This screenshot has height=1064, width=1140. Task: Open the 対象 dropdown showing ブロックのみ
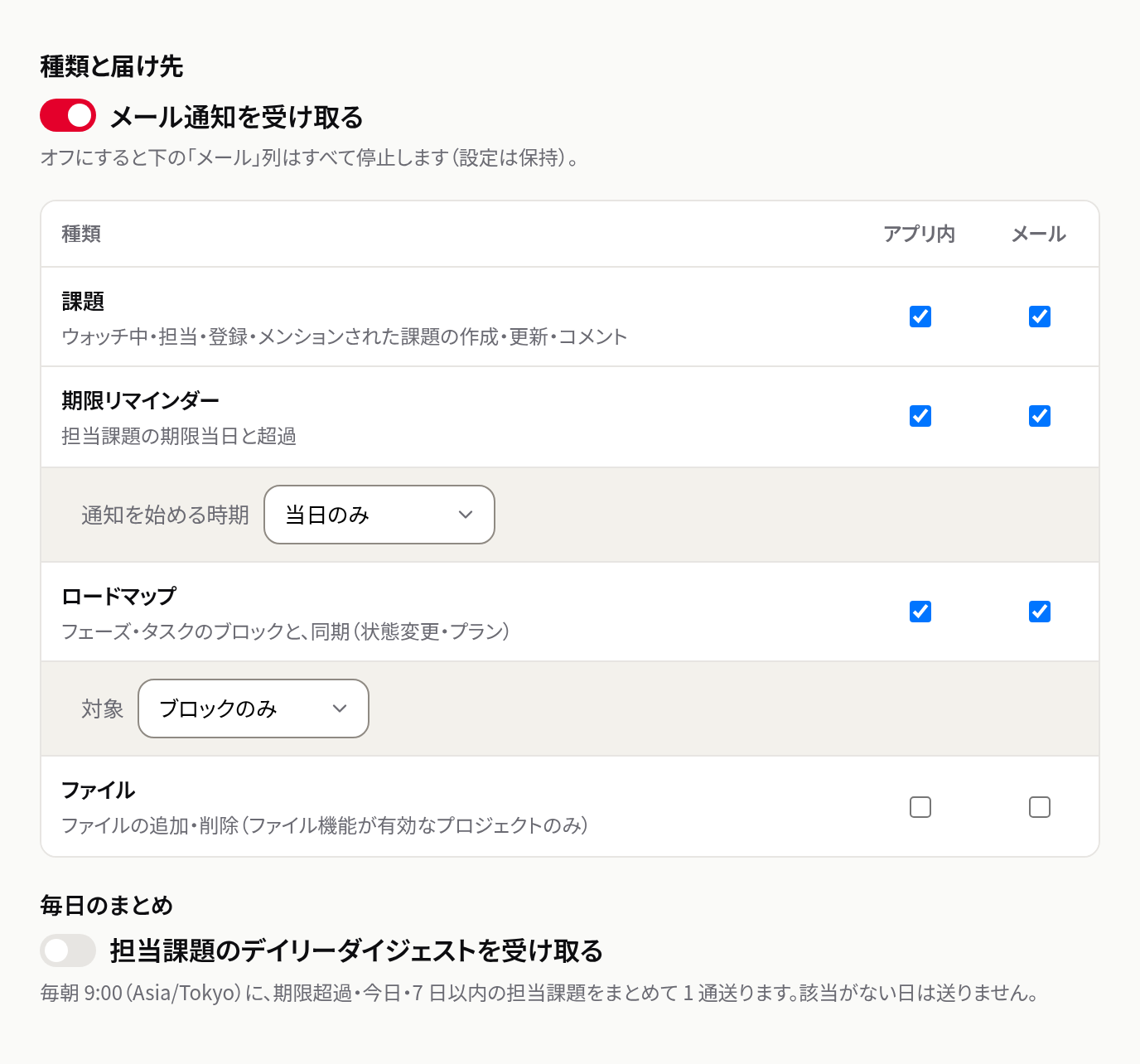pyautogui.click(x=254, y=709)
